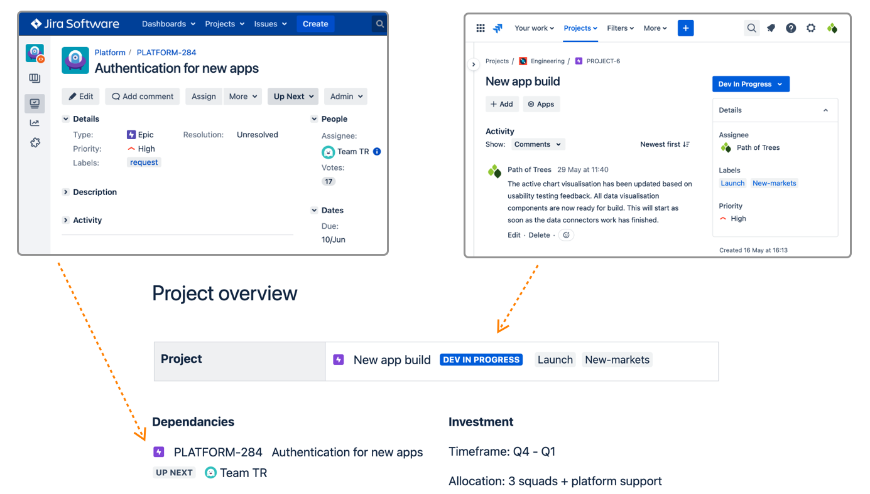870x494 pixels.
Task: Toggle Newest first sort order
Action: click(665, 144)
